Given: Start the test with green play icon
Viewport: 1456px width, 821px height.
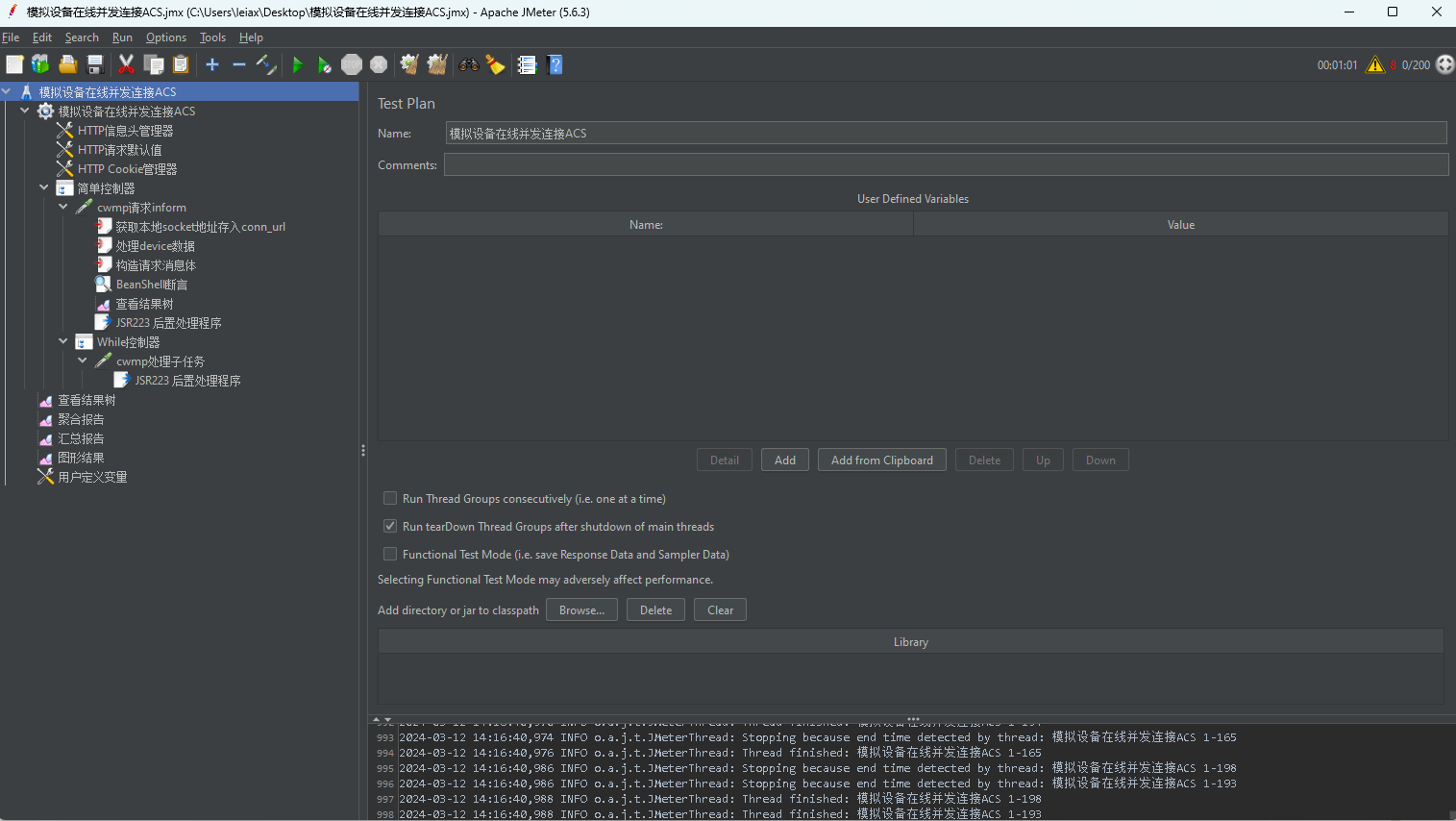Looking at the screenshot, I should click(x=297, y=64).
